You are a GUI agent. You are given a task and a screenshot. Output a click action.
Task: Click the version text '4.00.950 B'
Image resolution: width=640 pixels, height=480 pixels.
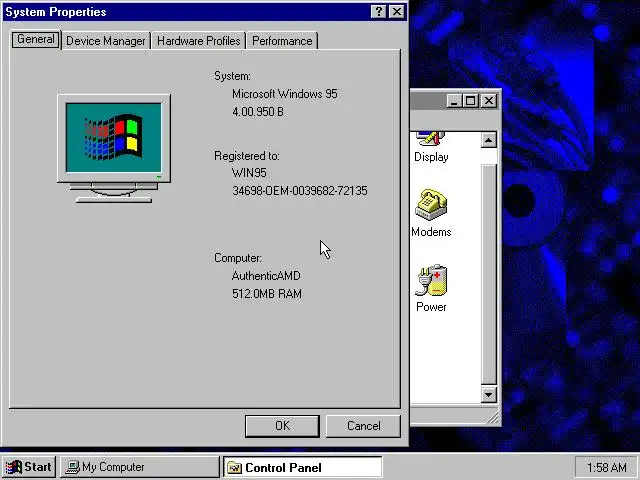tap(258, 112)
